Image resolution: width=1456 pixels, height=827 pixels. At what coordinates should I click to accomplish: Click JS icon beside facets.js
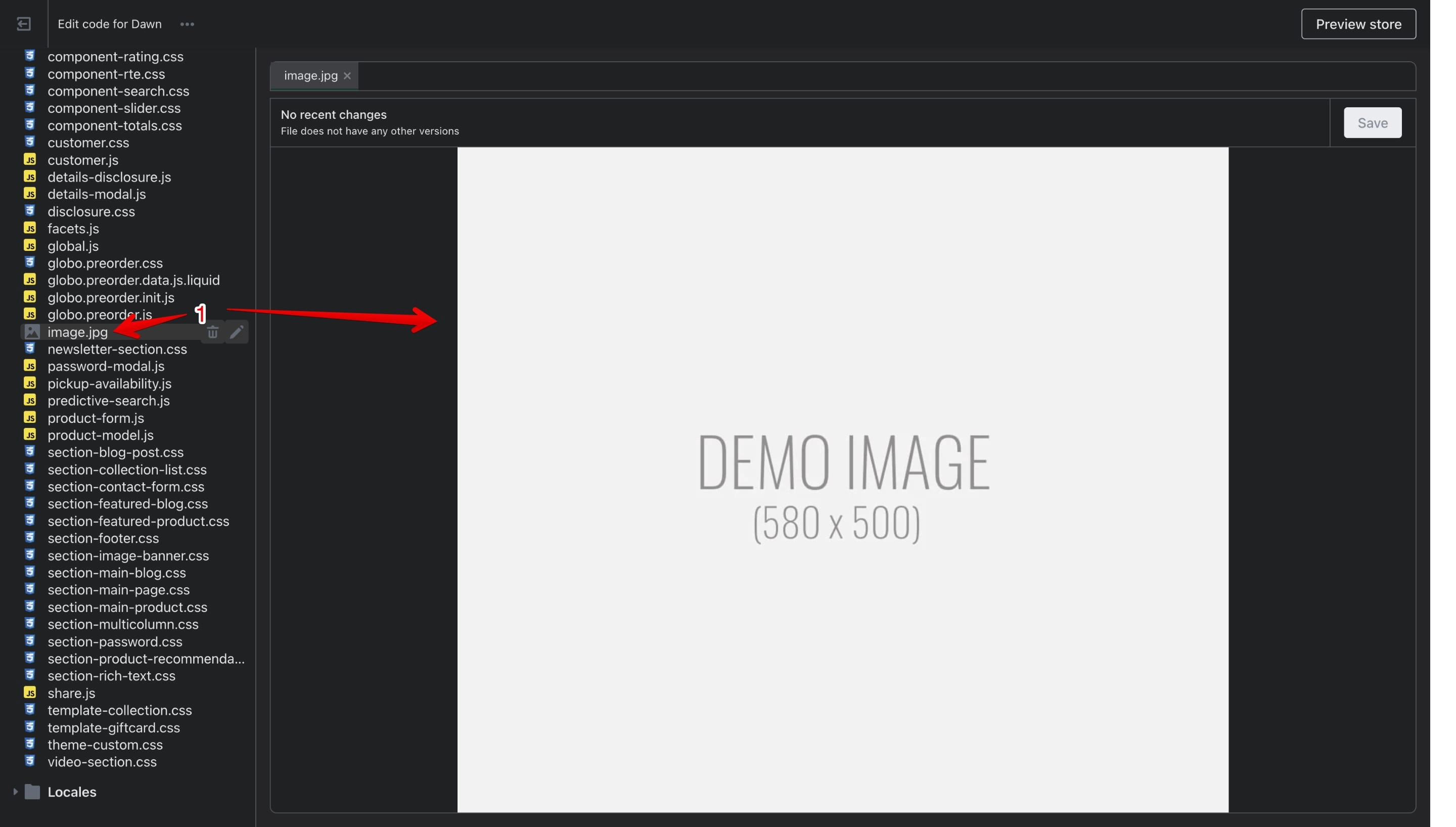pos(30,228)
